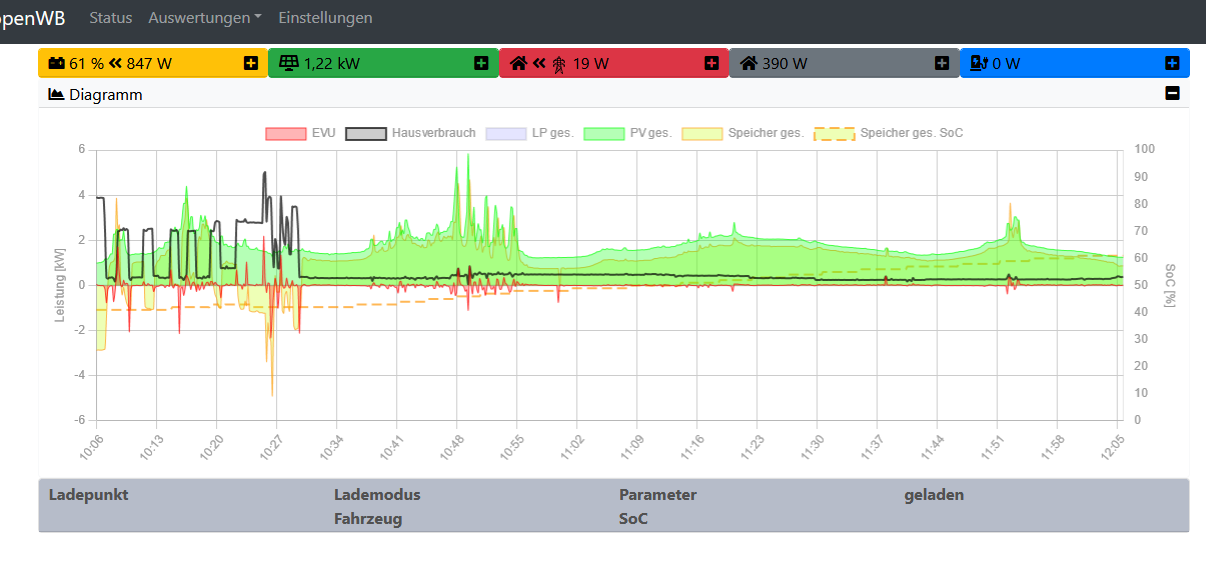Expand the gray house consumption card
Viewport: 1206px width, 567px height.
941,63
